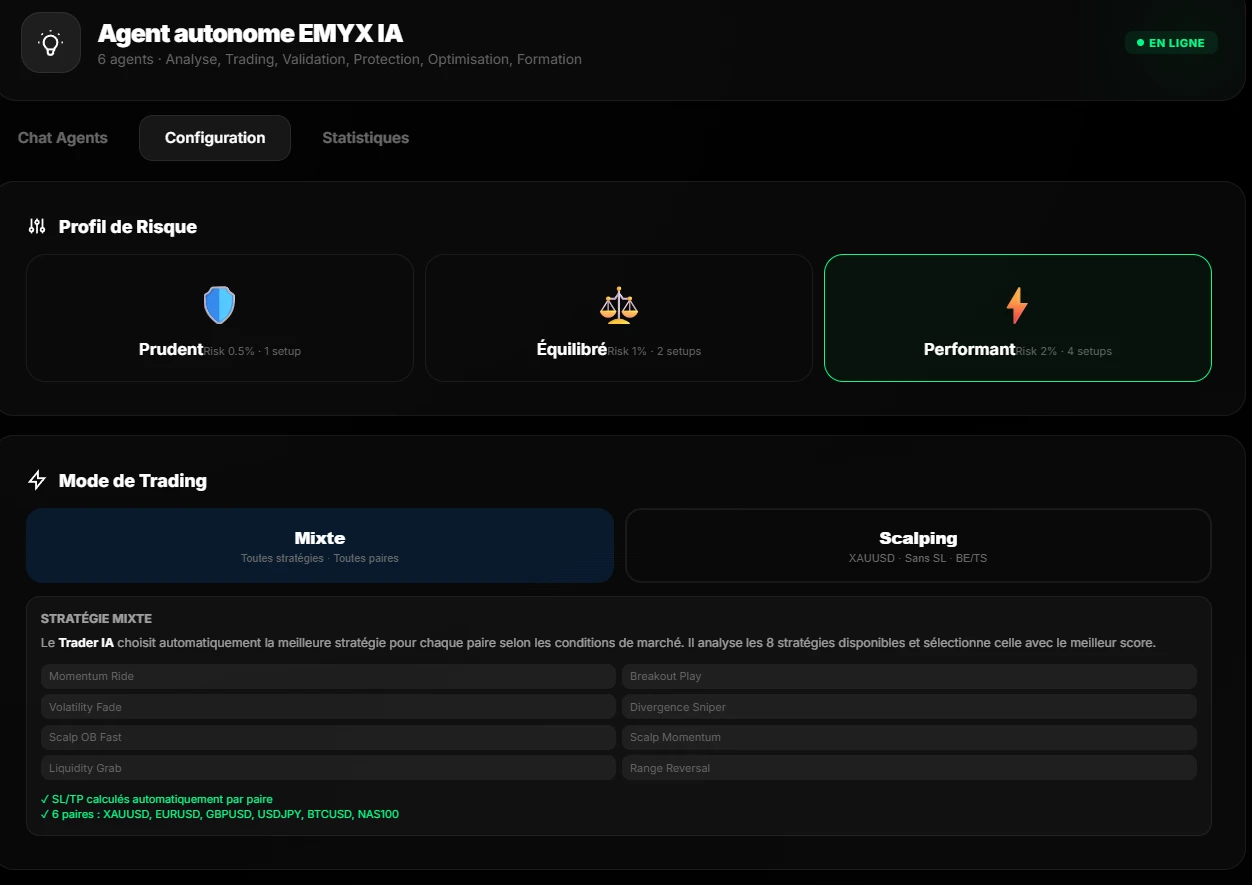Click the Volatility Fade strategy row

pos(328,707)
